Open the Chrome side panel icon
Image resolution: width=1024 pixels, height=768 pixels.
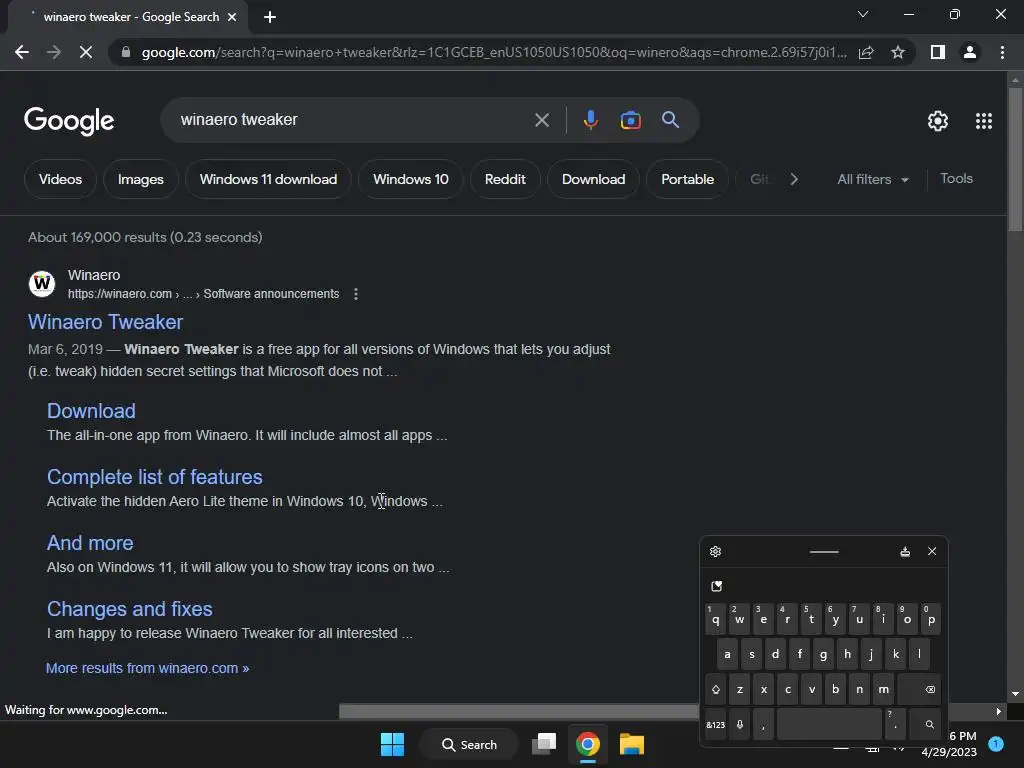[938, 52]
